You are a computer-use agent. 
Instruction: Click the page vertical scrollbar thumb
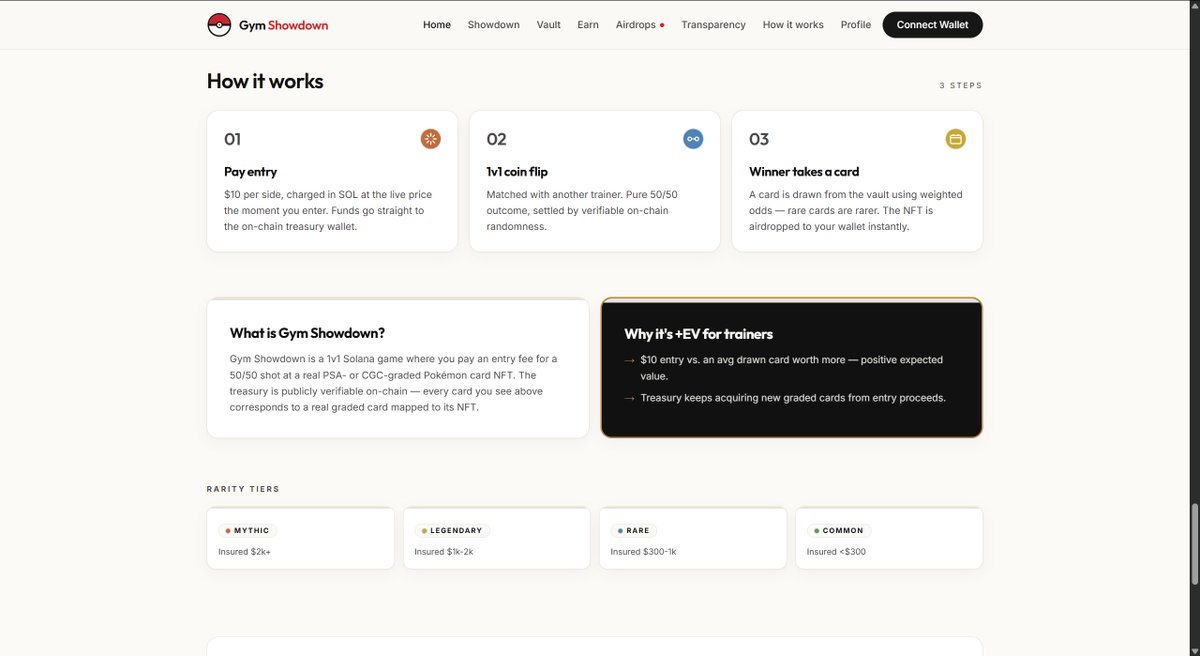coord(1194,543)
